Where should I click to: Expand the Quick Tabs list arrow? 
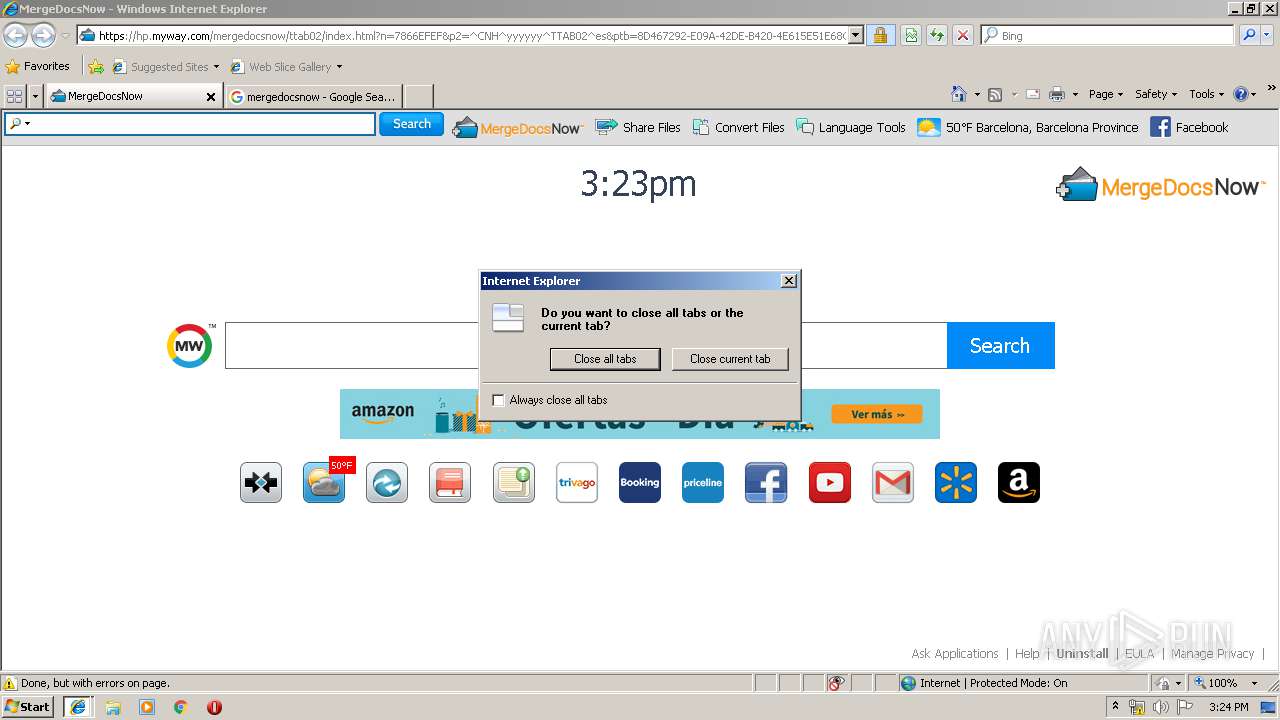click(35, 96)
